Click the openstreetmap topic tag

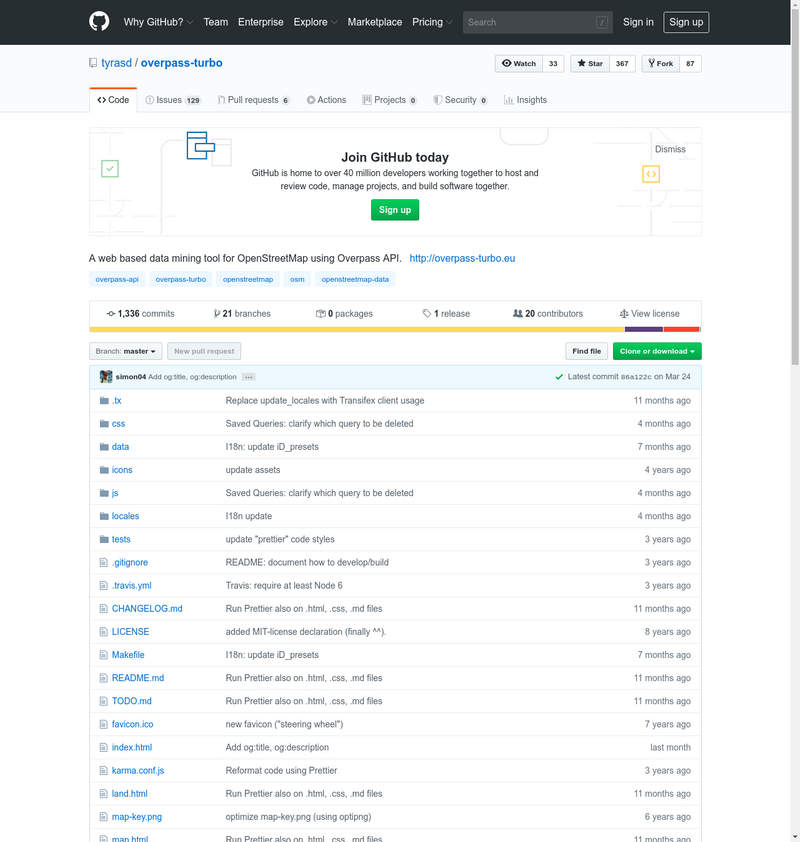point(248,279)
